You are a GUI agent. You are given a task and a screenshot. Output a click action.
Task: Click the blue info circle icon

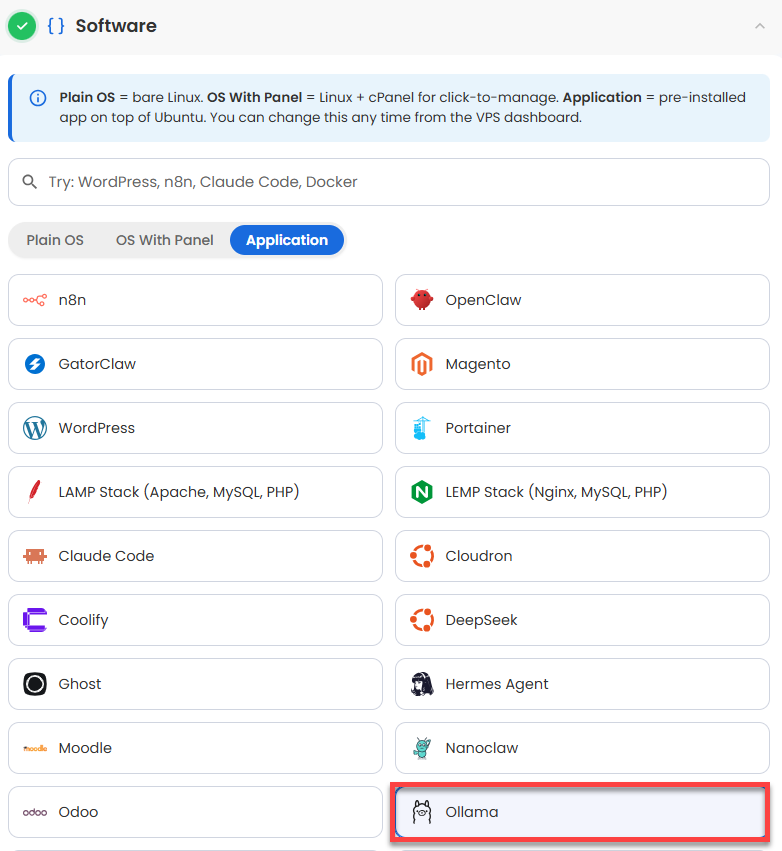tap(37, 98)
